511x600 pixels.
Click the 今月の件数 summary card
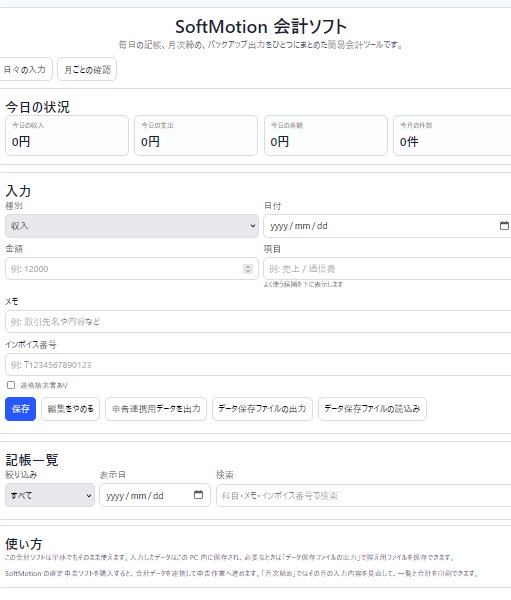[x=452, y=135]
